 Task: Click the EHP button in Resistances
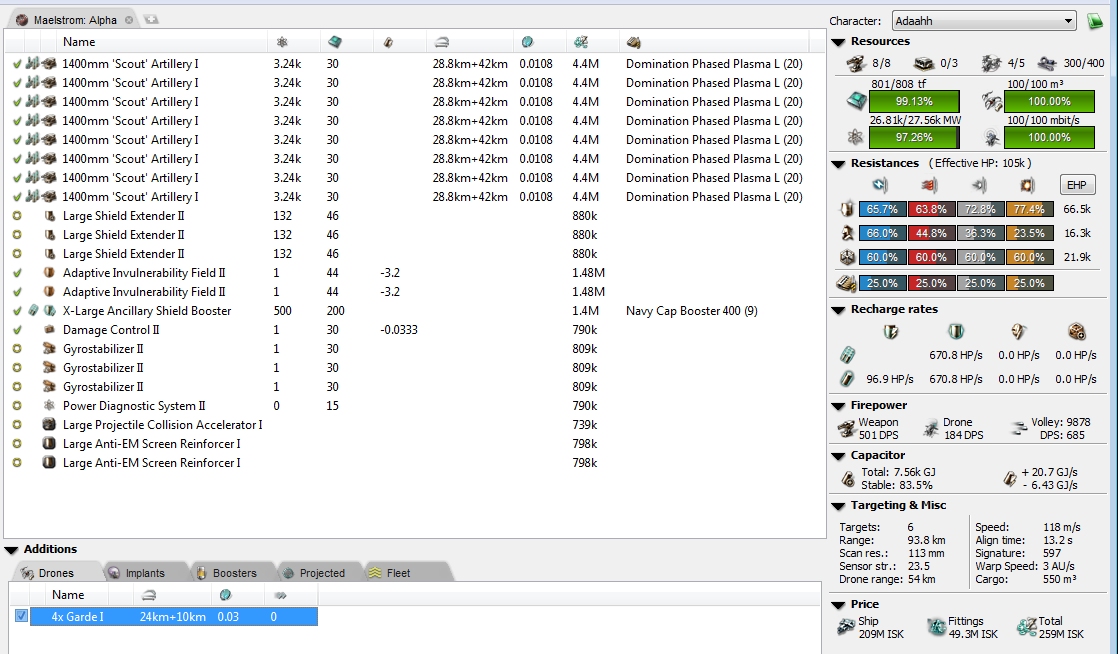pyautogui.click(x=1077, y=185)
